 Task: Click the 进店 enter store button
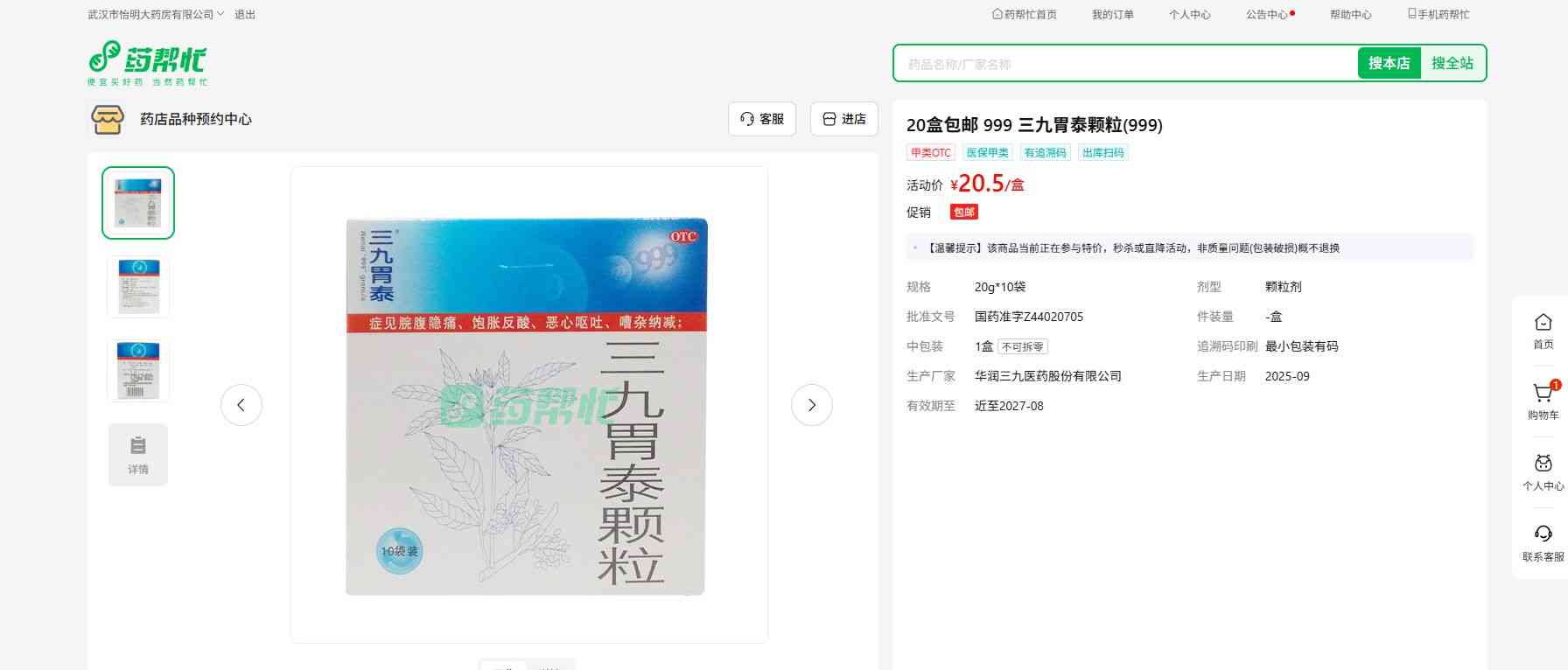(844, 119)
